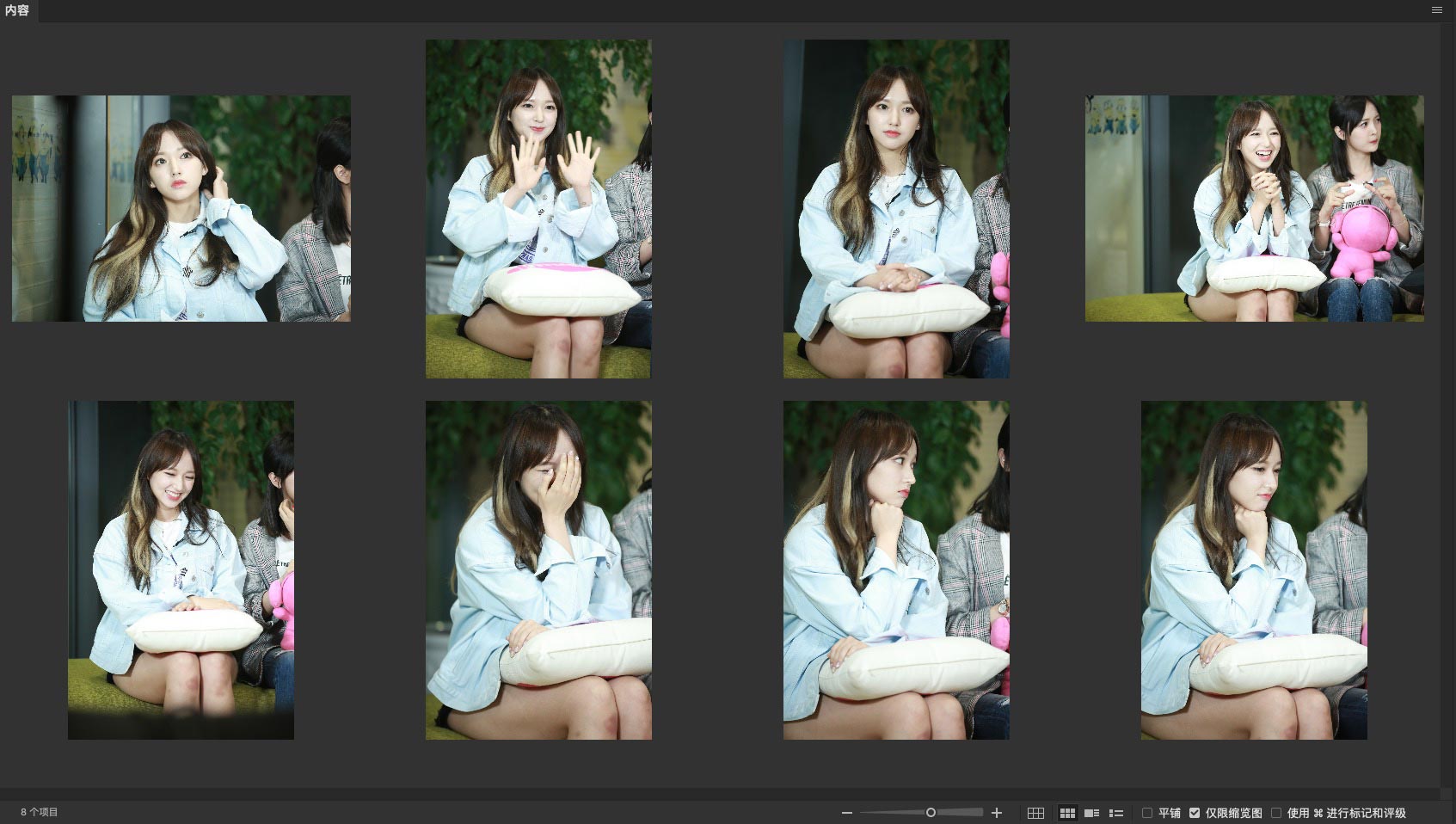Click the thumbnail size slider handle
Viewport: 1456px width, 824px height.
tap(931, 813)
